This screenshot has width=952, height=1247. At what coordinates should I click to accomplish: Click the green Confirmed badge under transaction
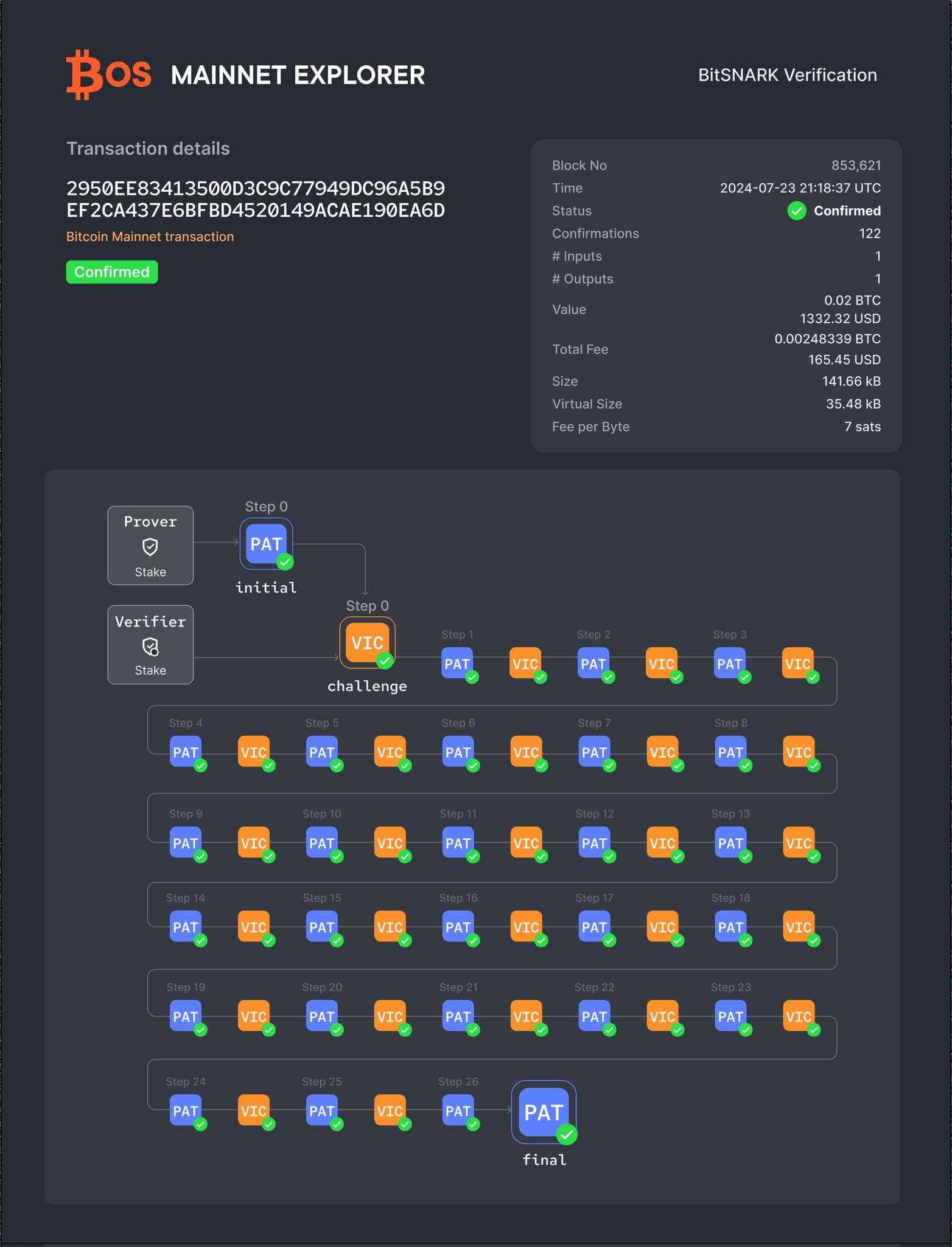pyautogui.click(x=112, y=272)
